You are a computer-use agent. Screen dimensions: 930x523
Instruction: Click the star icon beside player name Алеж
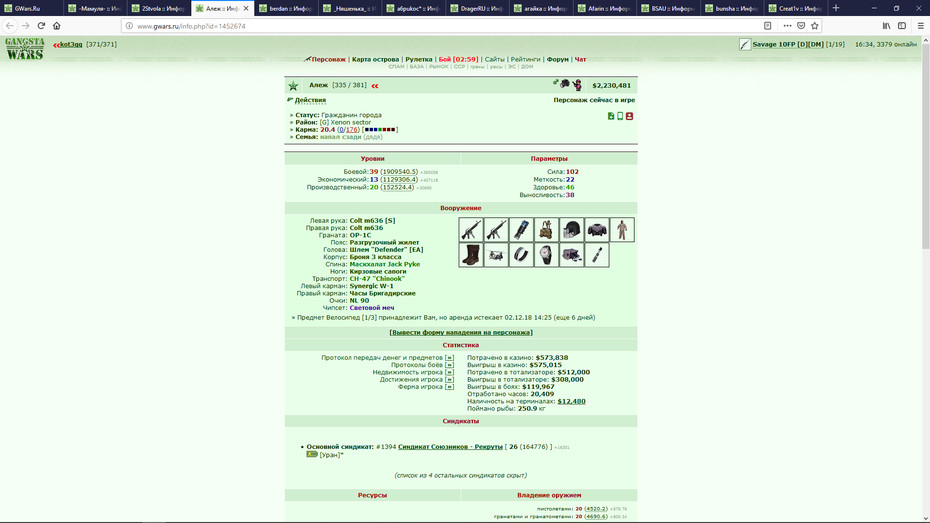pyautogui.click(x=293, y=86)
